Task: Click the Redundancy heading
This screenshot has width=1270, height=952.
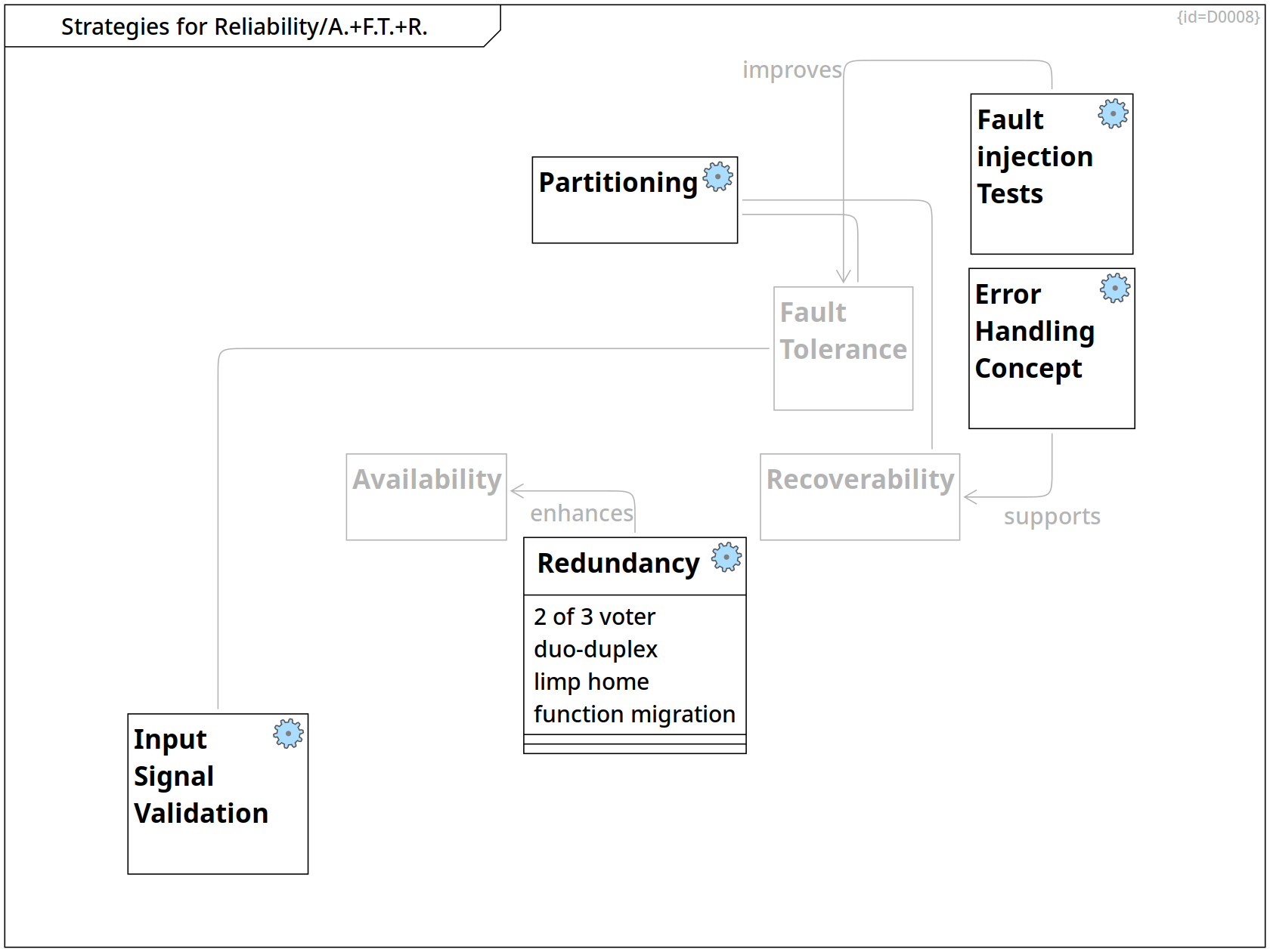Action: (618, 564)
